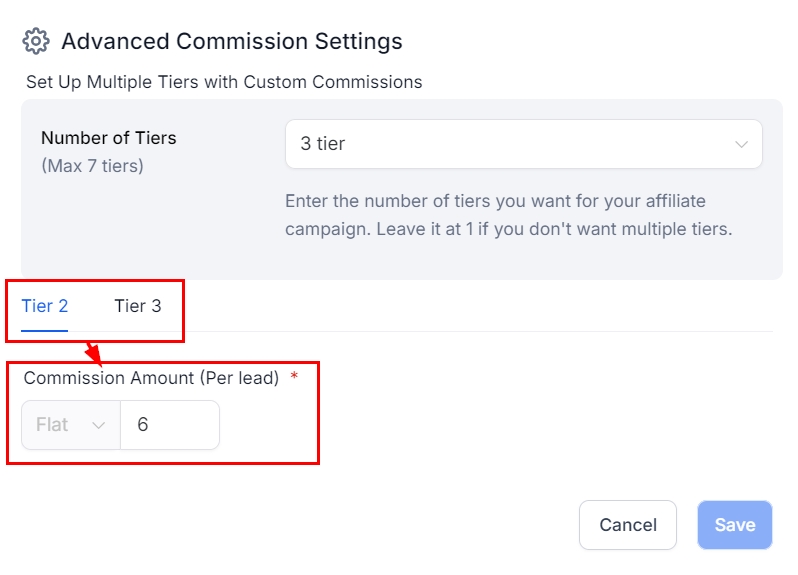
Task: Click the red required asterisk
Action: 294,378
